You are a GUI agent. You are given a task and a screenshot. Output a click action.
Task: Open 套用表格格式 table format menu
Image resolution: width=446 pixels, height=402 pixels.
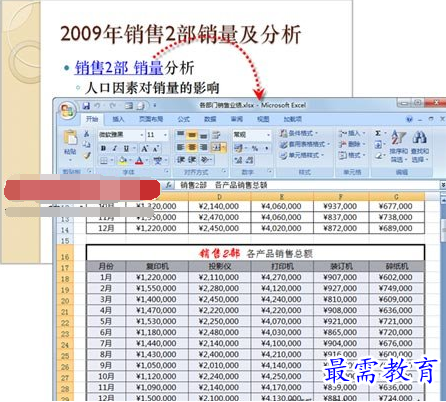click(x=305, y=144)
